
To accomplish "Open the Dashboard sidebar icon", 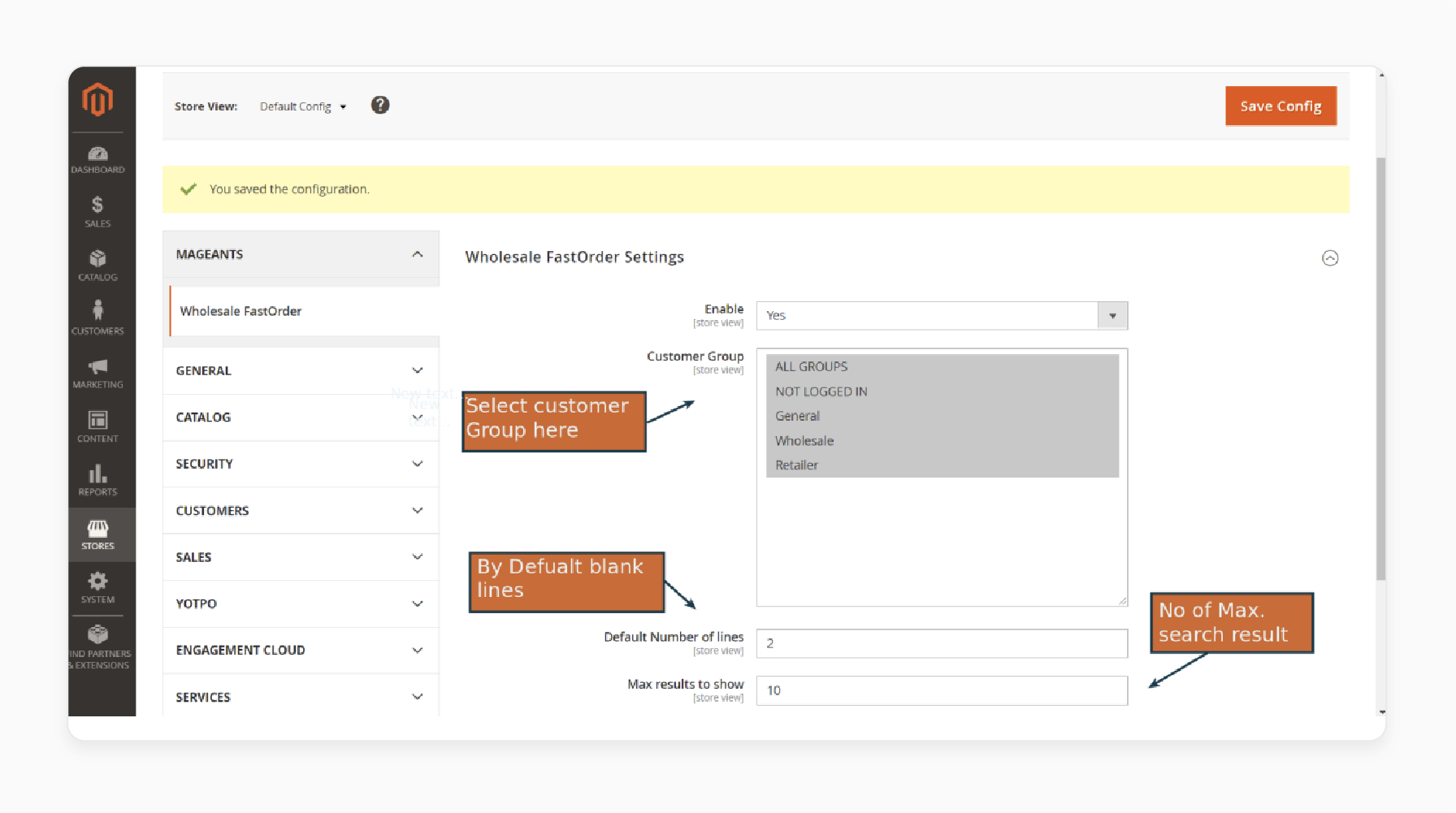I will point(97,159).
